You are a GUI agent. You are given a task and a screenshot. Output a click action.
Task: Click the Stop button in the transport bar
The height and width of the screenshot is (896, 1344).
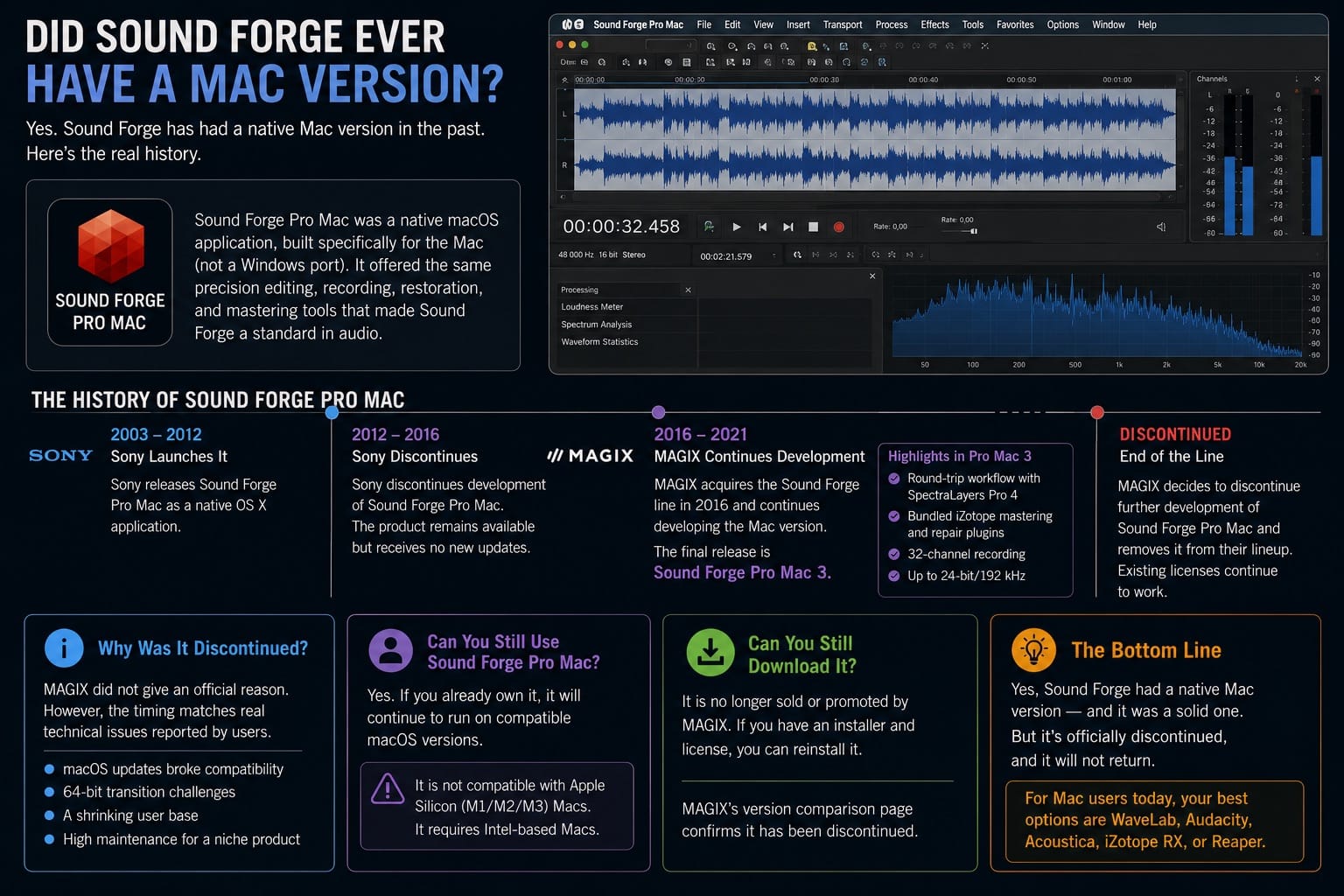coord(813,227)
